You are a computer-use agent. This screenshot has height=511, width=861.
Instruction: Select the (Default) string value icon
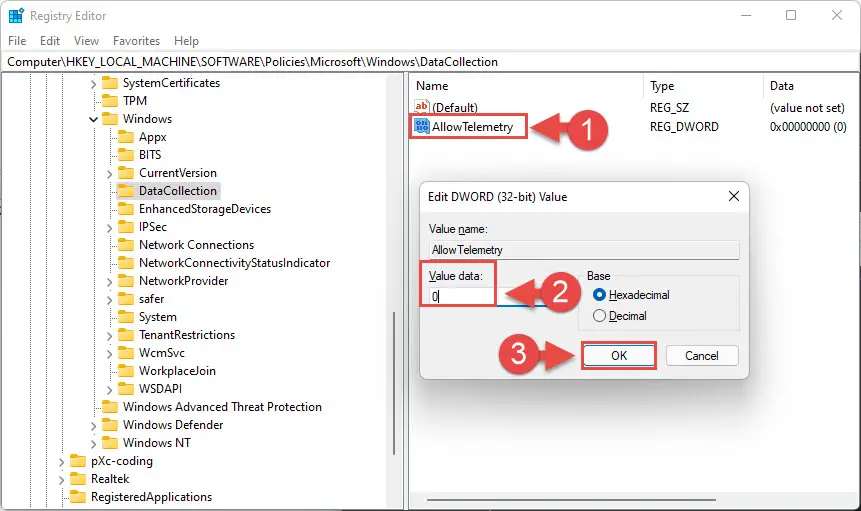[422, 106]
